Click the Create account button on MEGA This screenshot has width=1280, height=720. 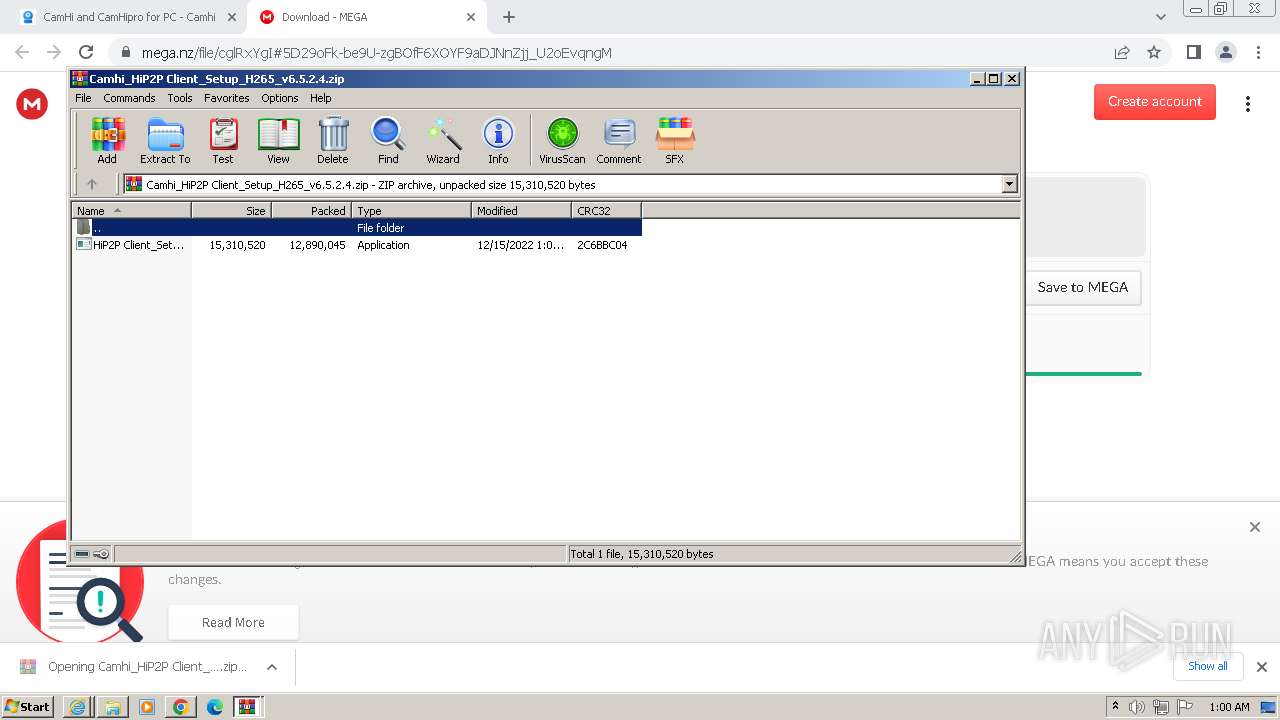[x=1155, y=101]
